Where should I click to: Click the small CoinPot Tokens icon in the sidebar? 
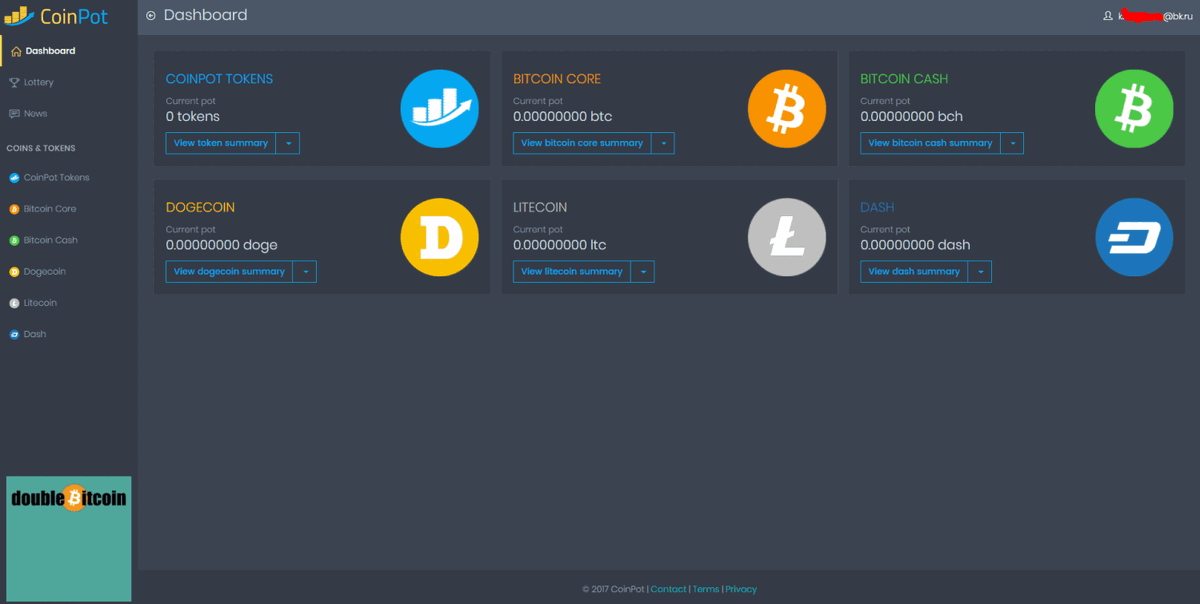pyautogui.click(x=14, y=178)
